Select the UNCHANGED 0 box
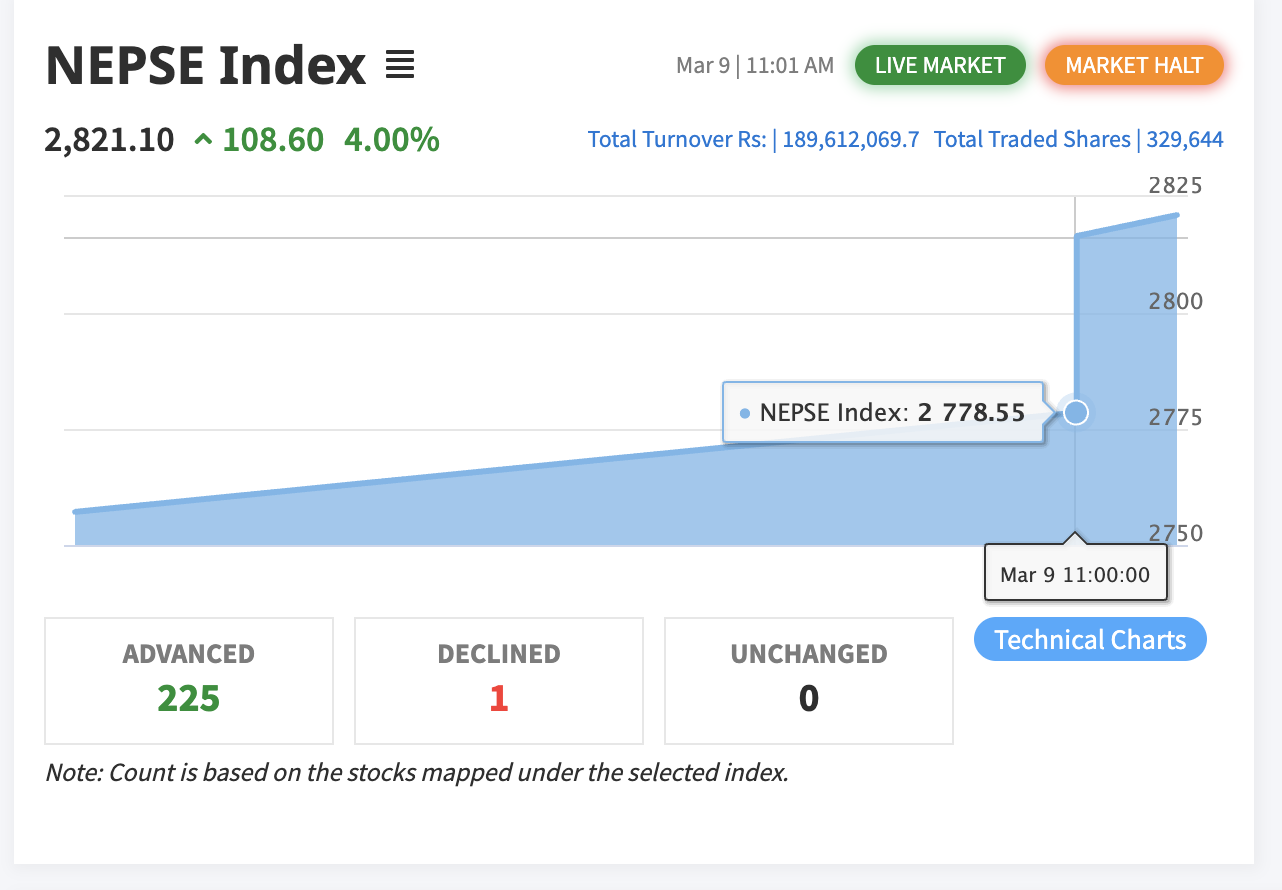The image size is (1282, 890). tap(809, 681)
